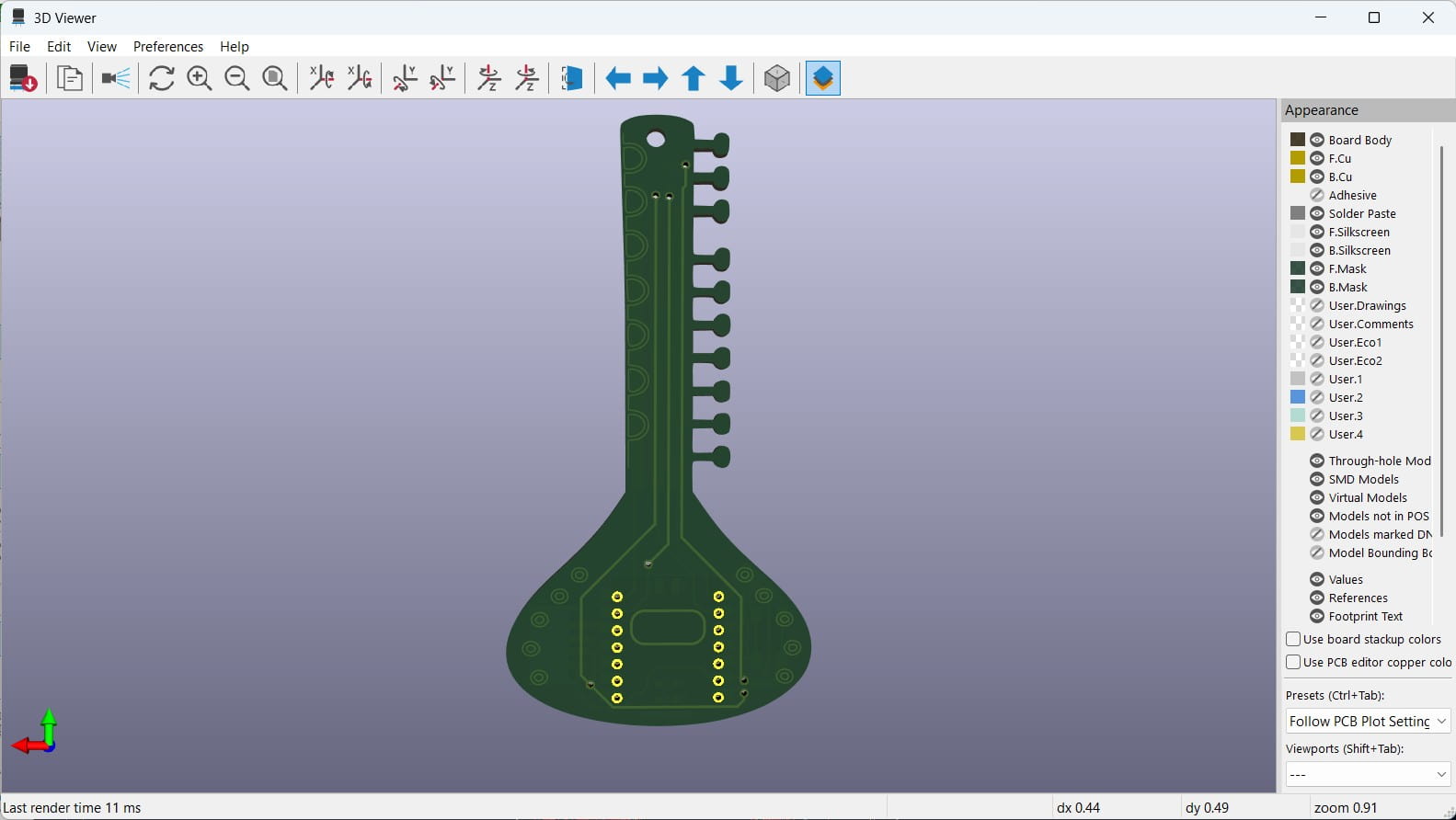Rotate X clockwise

click(x=322, y=78)
